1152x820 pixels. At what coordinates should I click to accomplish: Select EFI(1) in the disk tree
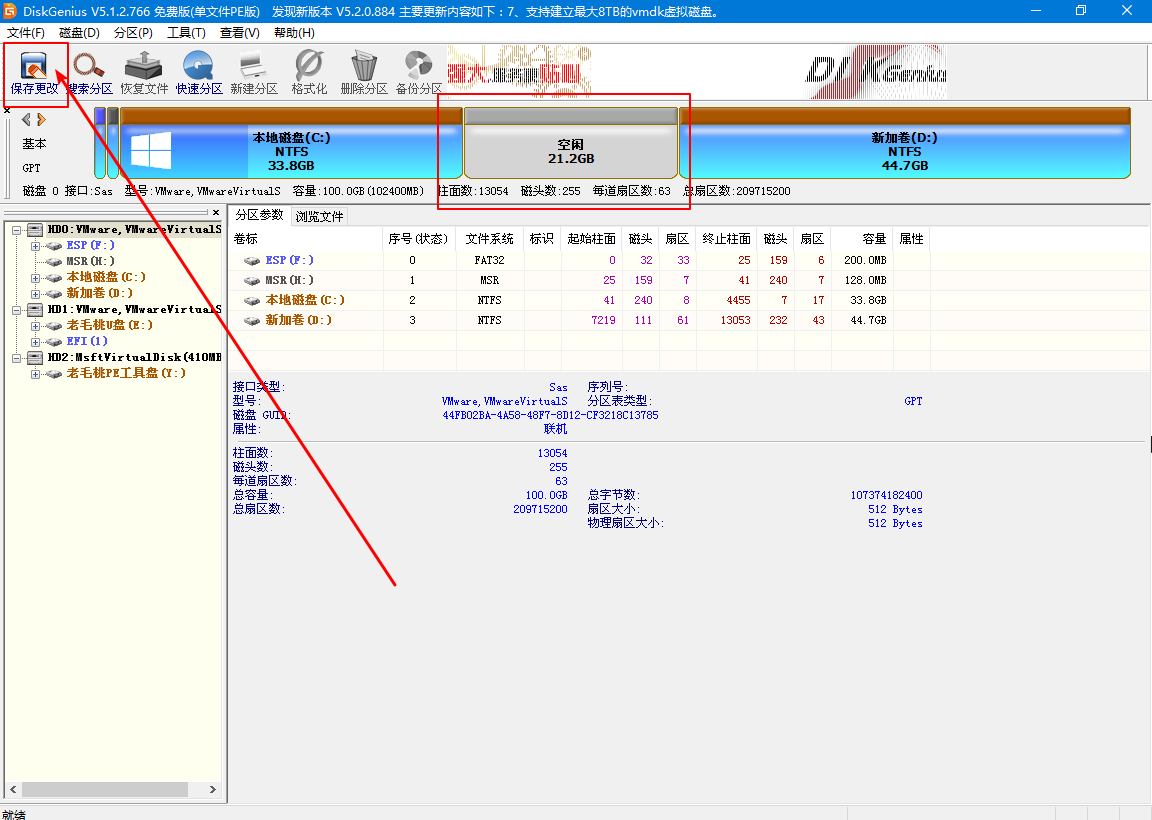click(x=87, y=341)
